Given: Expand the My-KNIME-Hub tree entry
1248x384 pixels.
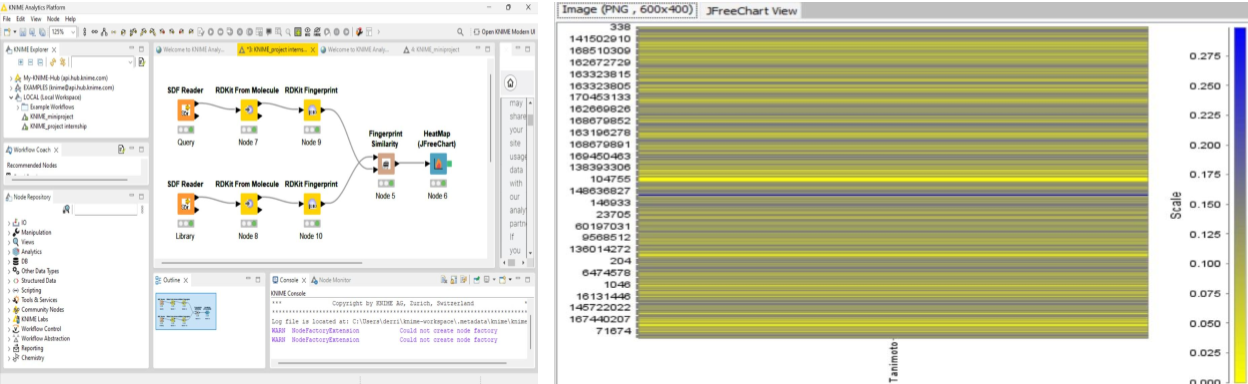Looking at the screenshot, I should [x=11, y=77].
